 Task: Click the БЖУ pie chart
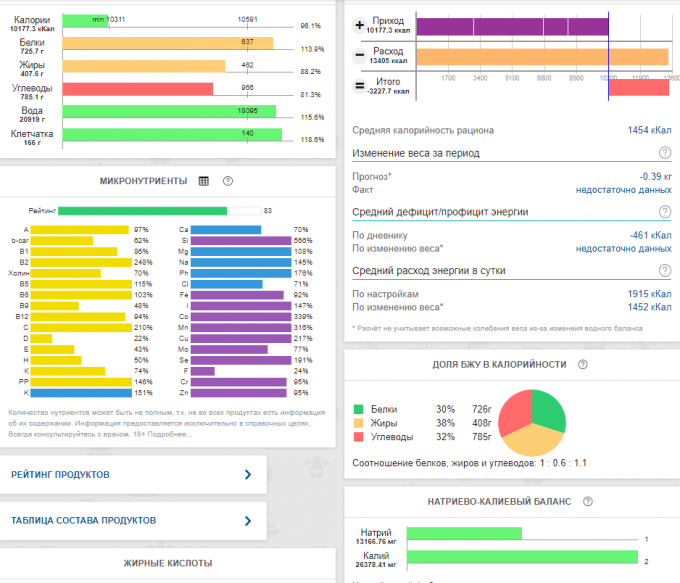pos(531,420)
